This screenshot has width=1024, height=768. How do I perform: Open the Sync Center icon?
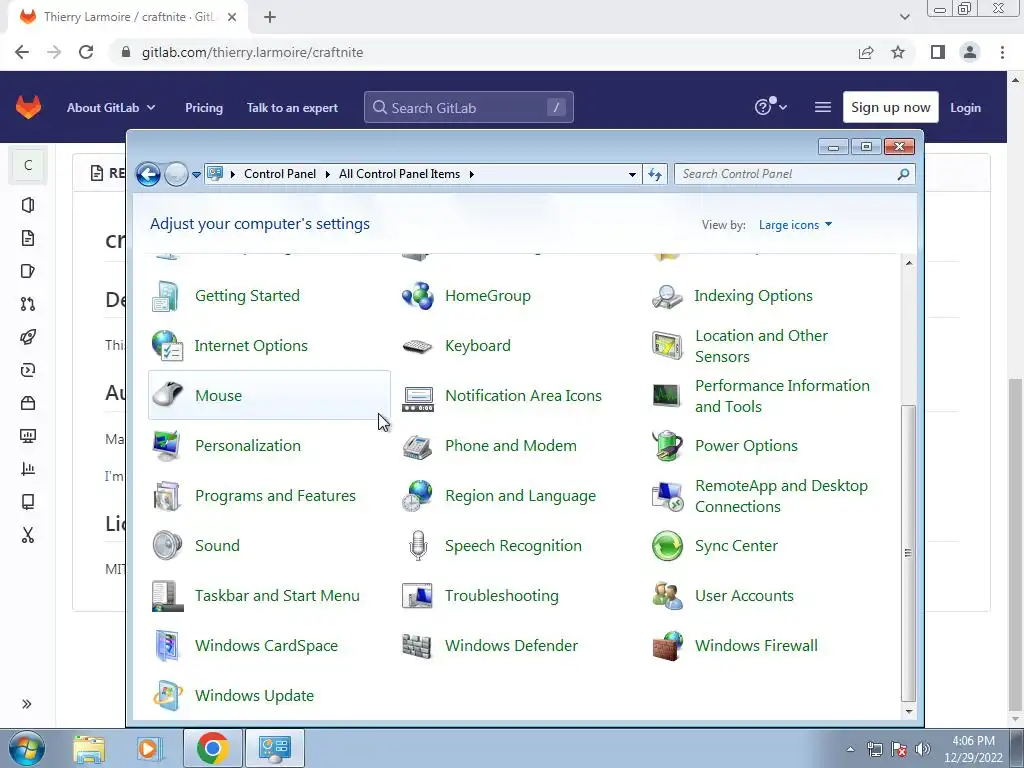[x=667, y=546]
